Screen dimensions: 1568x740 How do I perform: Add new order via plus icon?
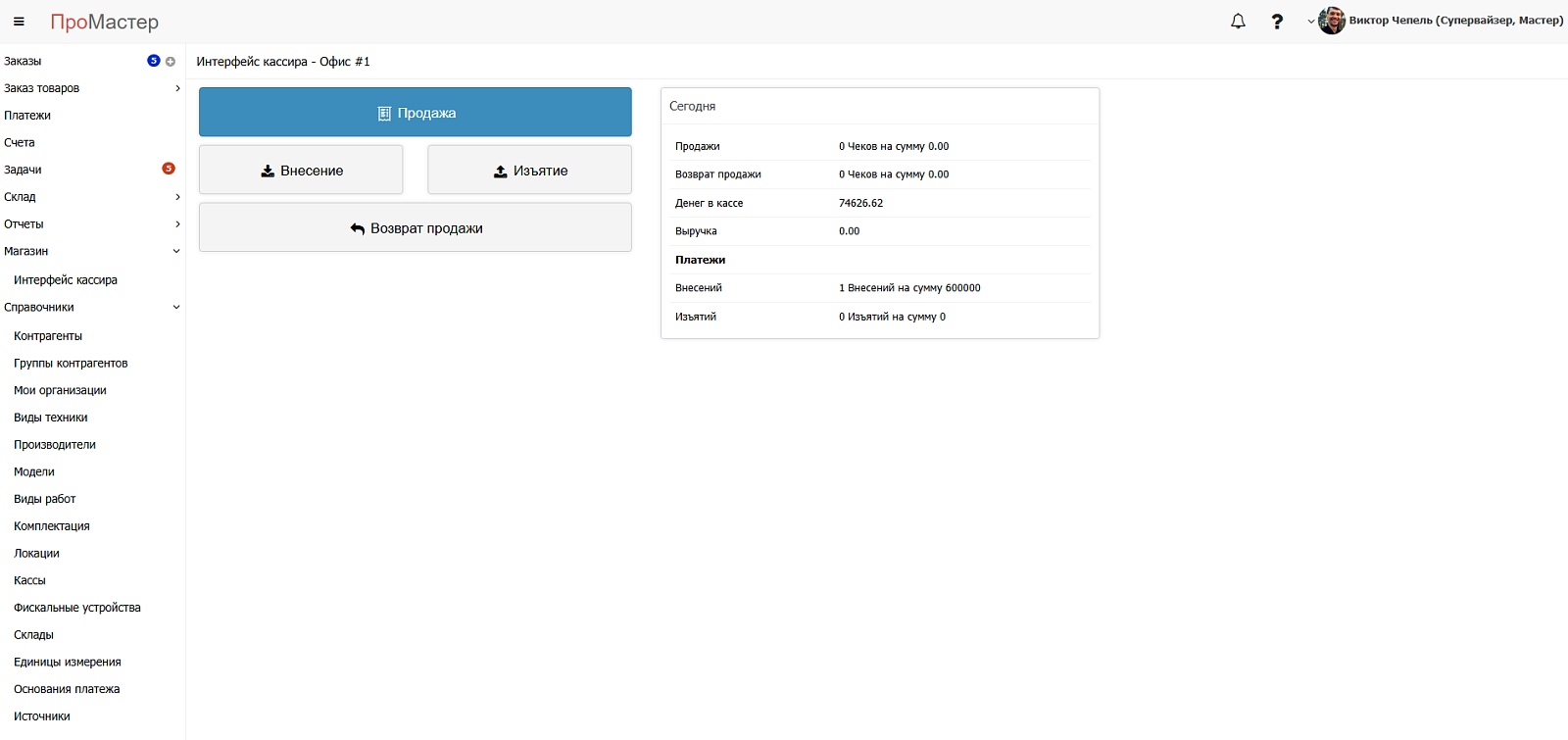click(171, 62)
